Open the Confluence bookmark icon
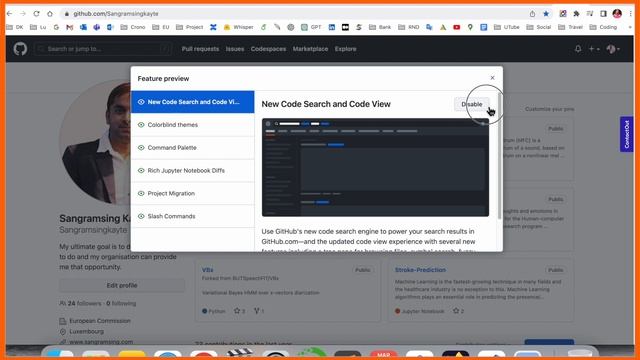Screen dimensions: 640x360 [x=213, y=27]
